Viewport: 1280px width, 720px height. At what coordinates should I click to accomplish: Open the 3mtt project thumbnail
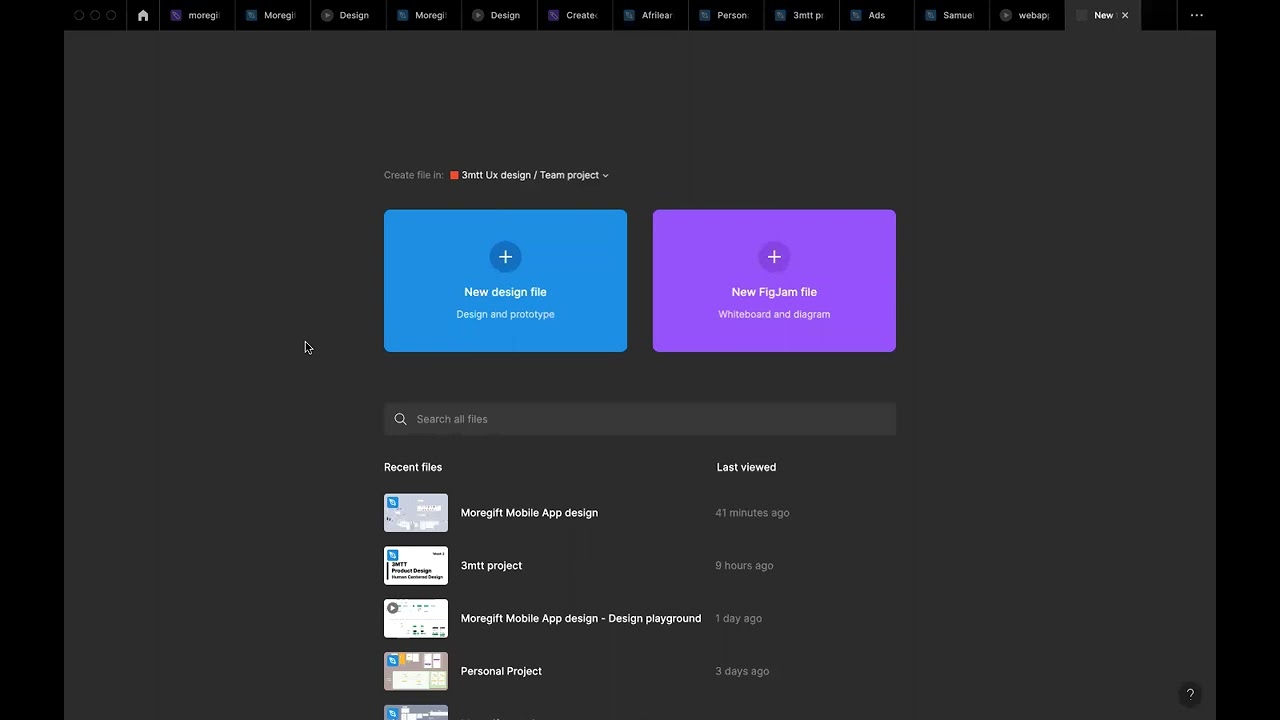416,566
